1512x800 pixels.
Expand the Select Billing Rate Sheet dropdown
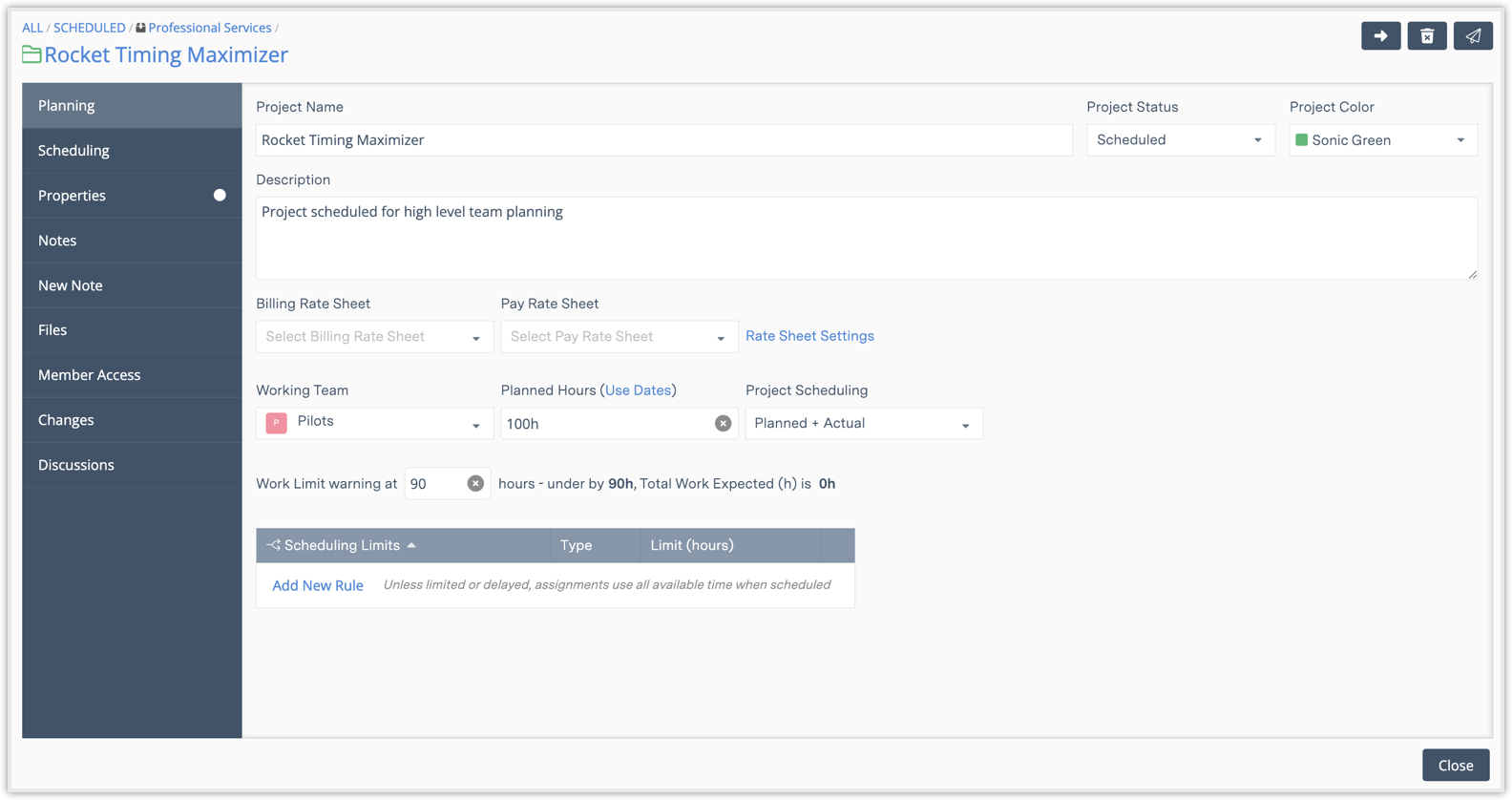tap(374, 337)
